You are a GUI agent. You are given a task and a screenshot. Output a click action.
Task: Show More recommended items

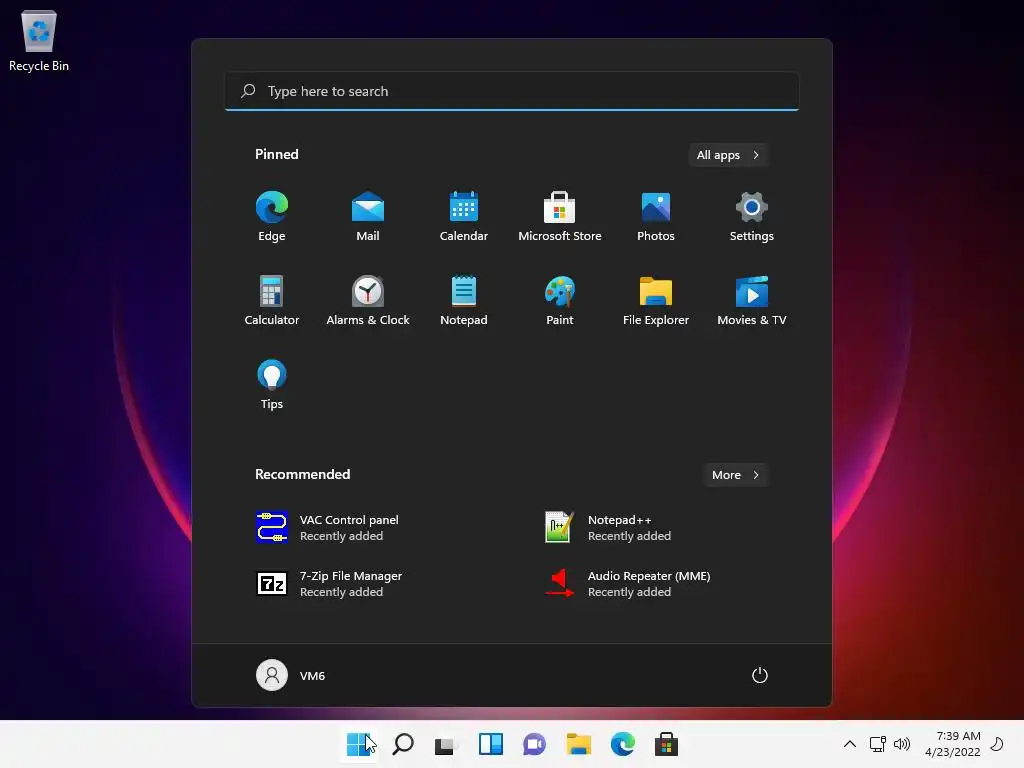(735, 475)
